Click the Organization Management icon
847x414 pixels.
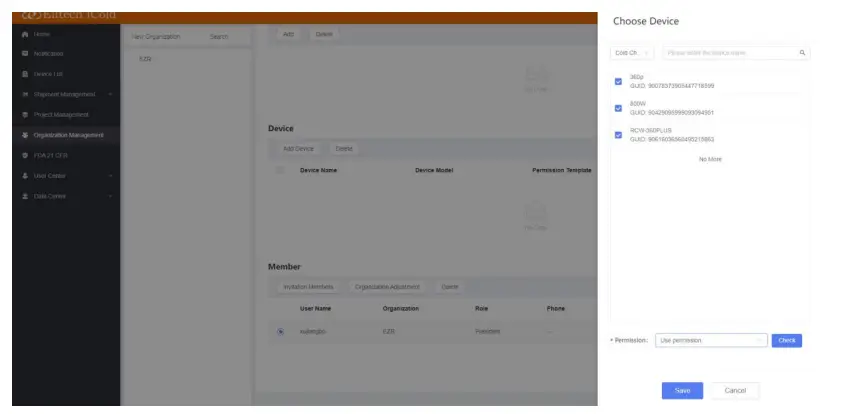click(24, 135)
